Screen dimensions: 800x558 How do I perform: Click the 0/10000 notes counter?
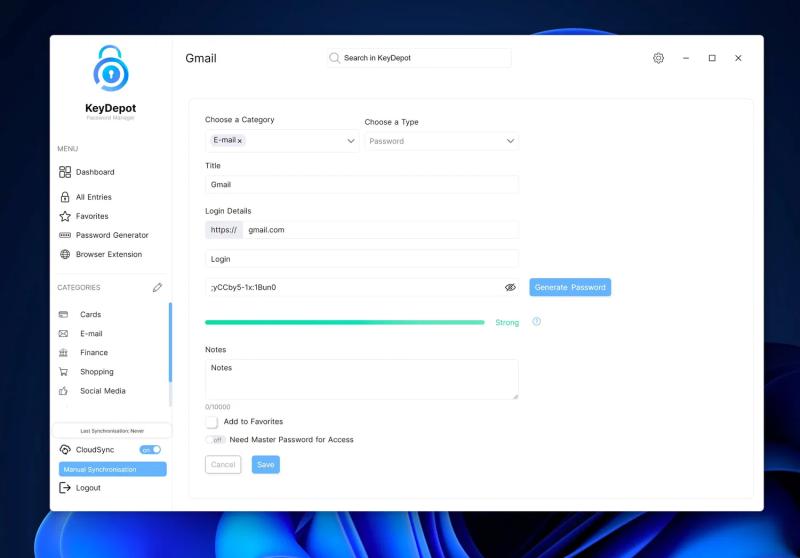(218, 407)
